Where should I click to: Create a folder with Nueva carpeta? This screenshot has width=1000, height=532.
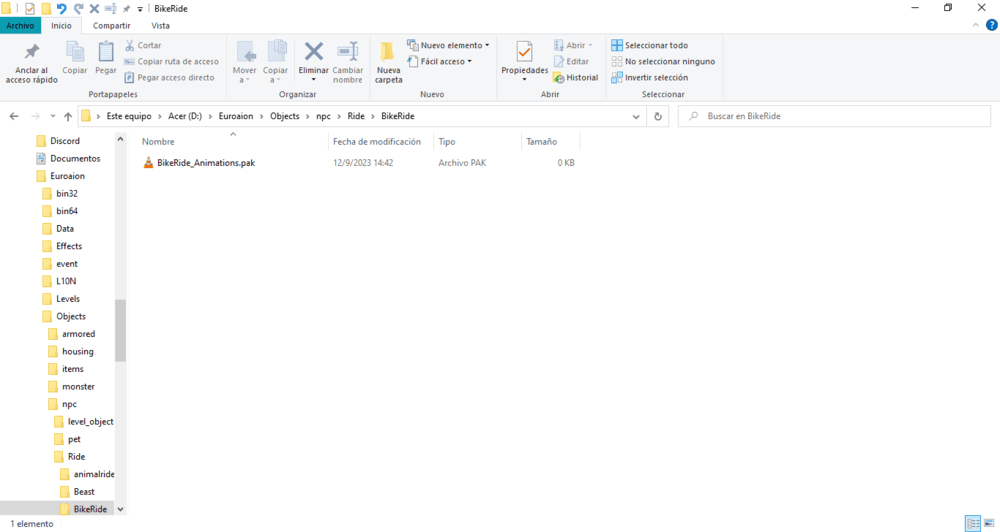pos(388,60)
